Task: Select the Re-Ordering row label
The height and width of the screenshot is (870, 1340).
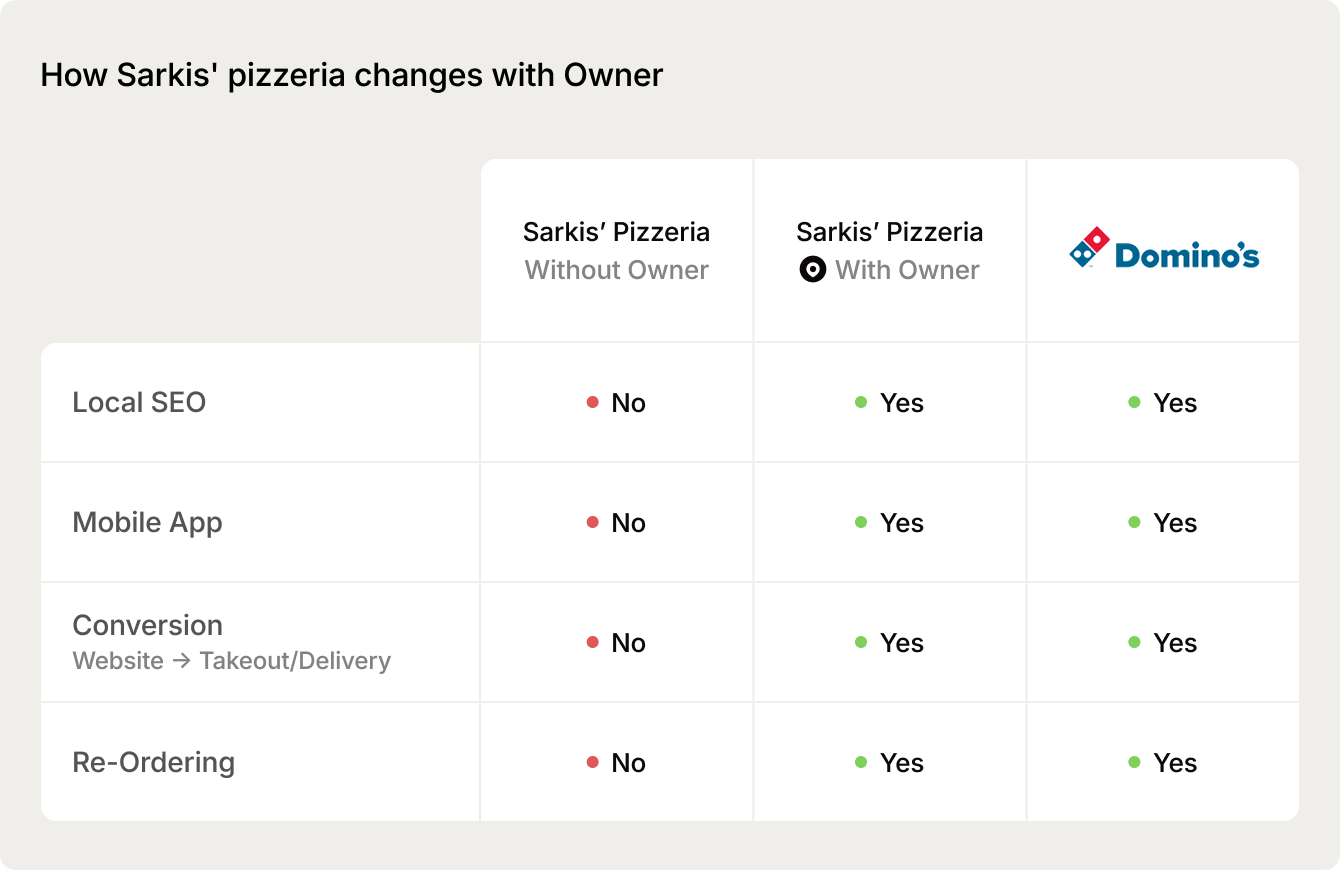Action: coord(153,763)
